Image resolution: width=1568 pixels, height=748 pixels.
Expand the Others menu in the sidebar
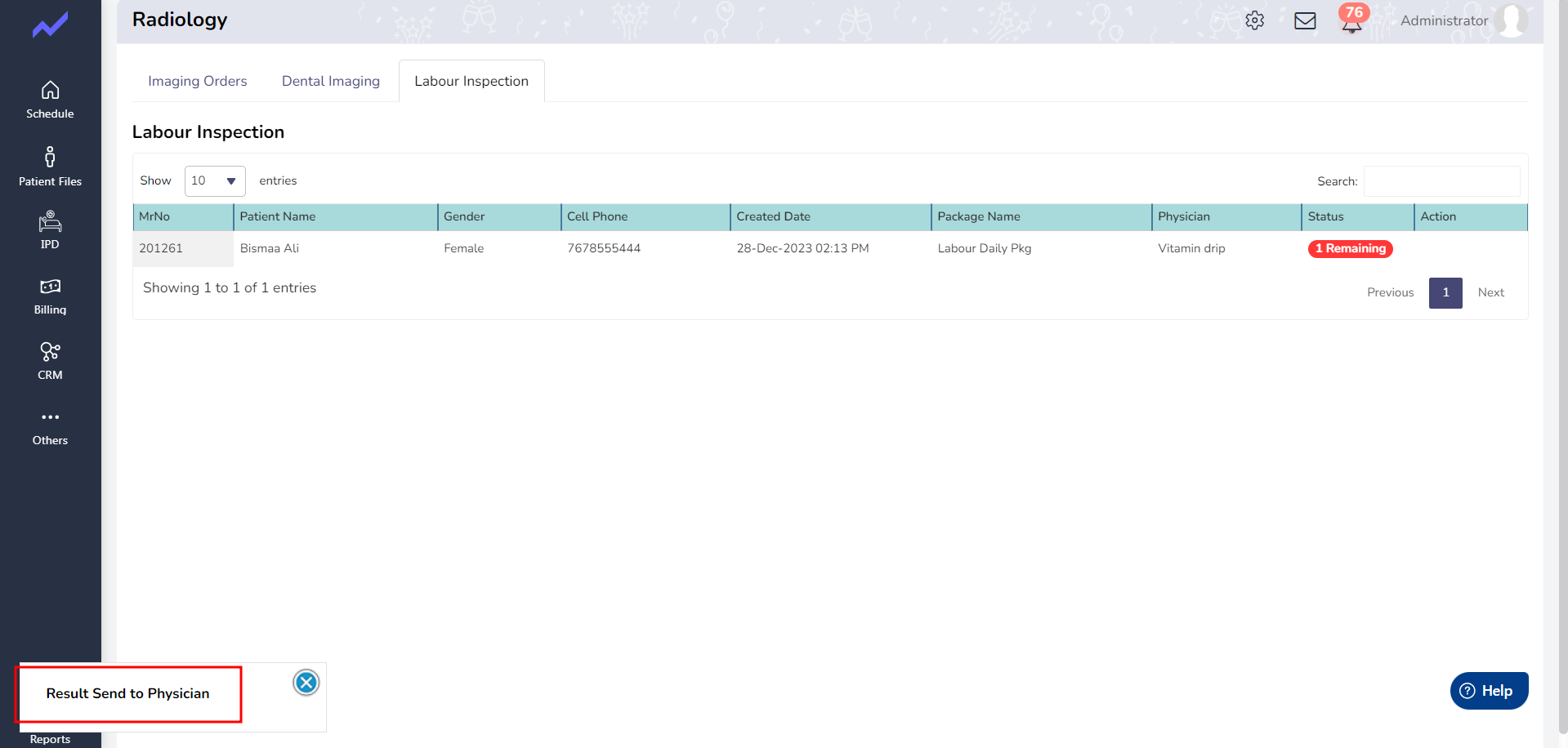[50, 428]
